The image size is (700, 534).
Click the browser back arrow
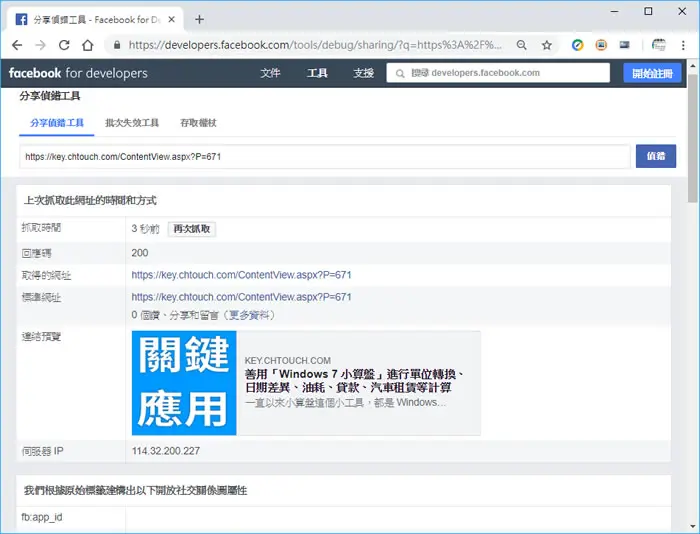[17, 45]
